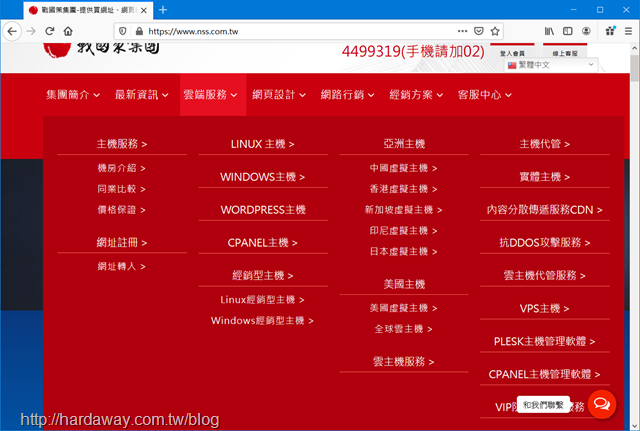Open 中國虛擬主機 link
This screenshot has width=640, height=431.
(403, 168)
